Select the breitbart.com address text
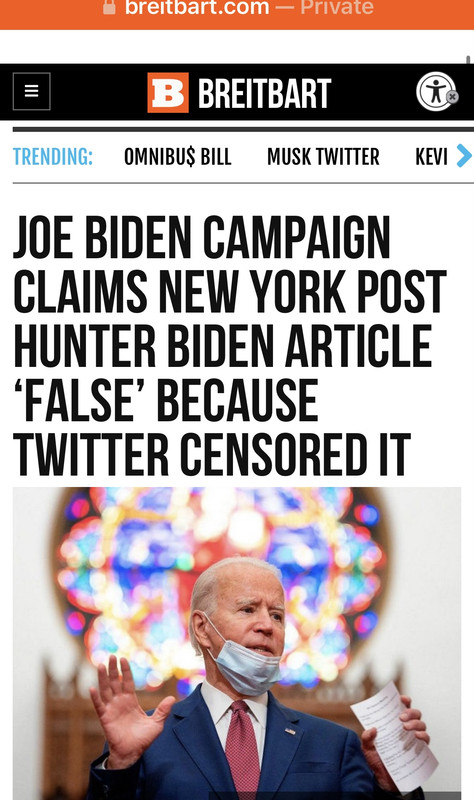The height and width of the screenshot is (800, 474). [x=197, y=7]
